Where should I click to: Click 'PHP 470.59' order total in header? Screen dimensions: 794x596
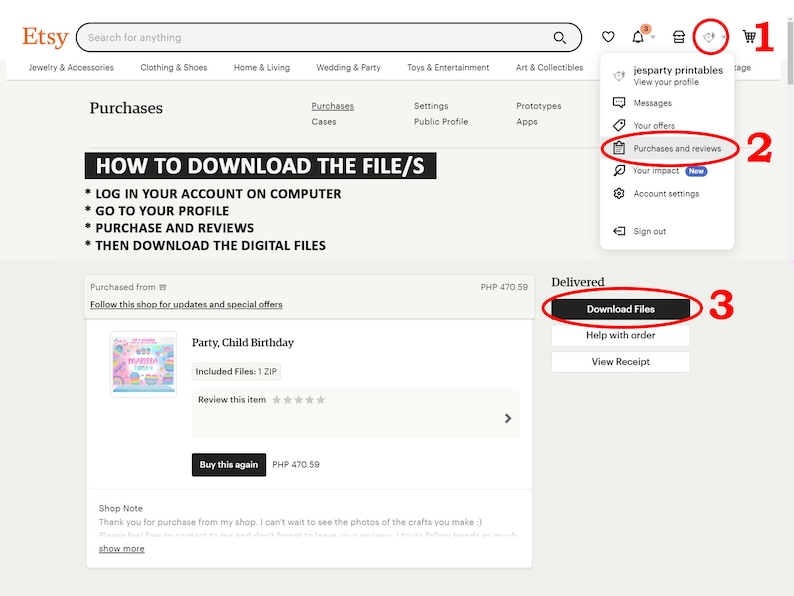click(x=504, y=287)
